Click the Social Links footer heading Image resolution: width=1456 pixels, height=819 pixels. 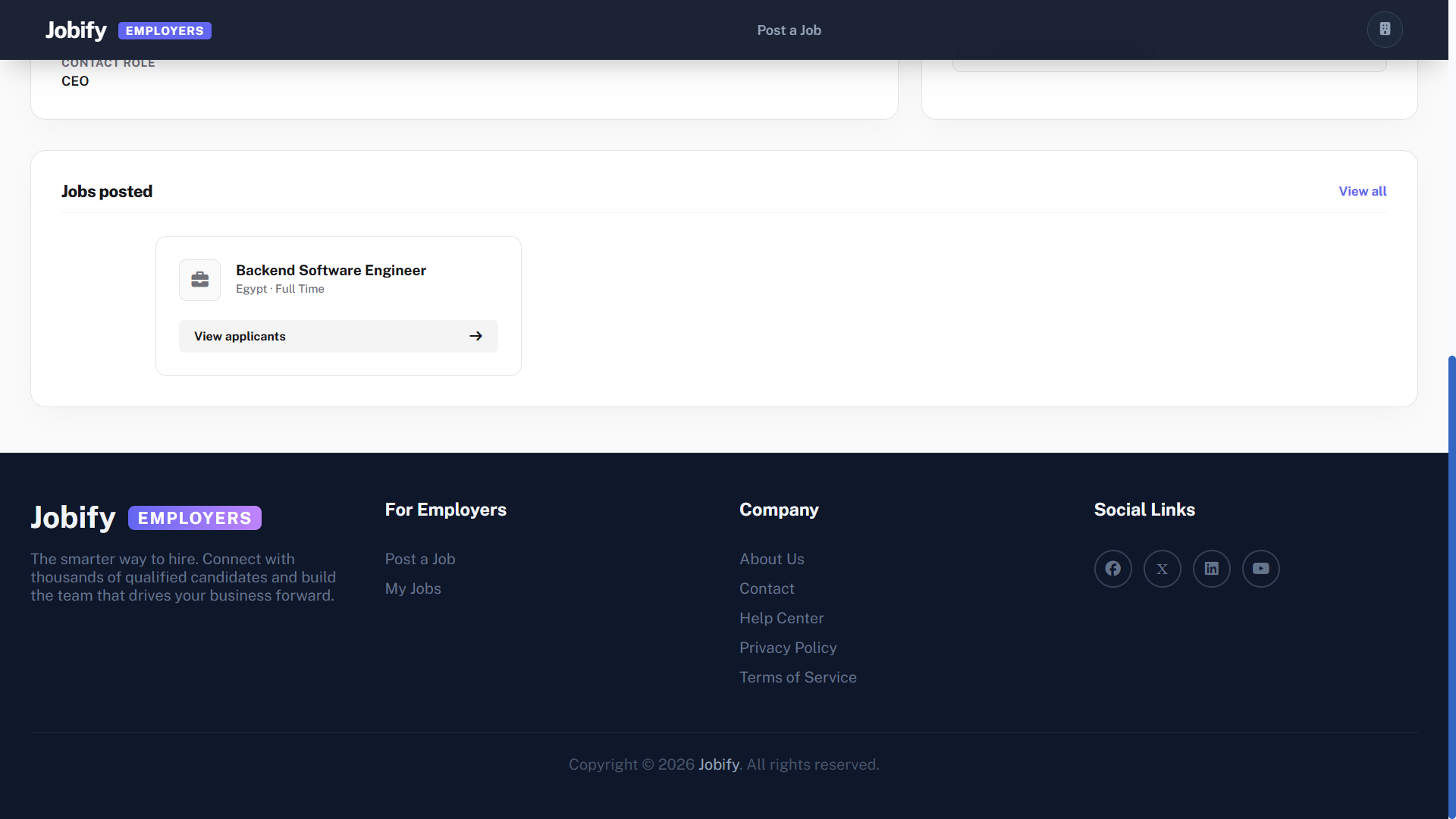pyautogui.click(x=1144, y=510)
